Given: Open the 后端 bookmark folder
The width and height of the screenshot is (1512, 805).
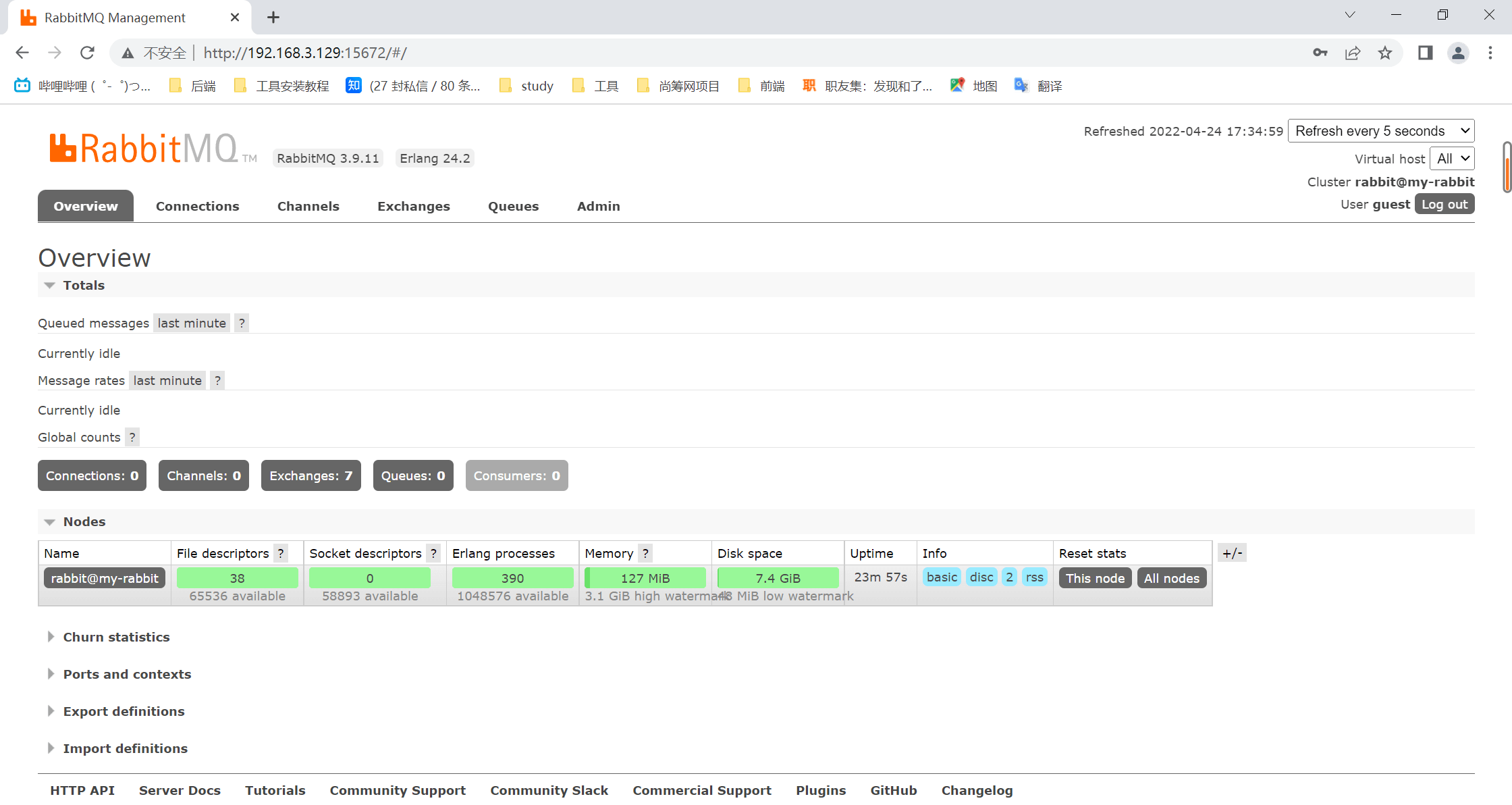Looking at the screenshot, I should coord(192,86).
